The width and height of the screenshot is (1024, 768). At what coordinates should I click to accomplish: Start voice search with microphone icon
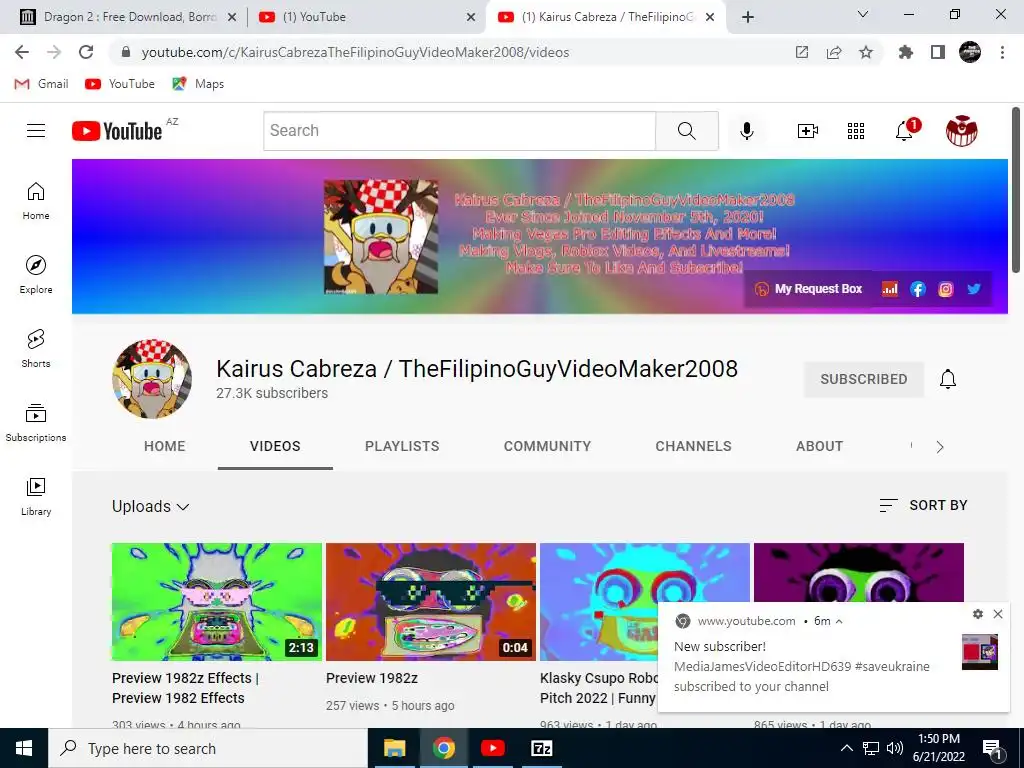point(746,131)
